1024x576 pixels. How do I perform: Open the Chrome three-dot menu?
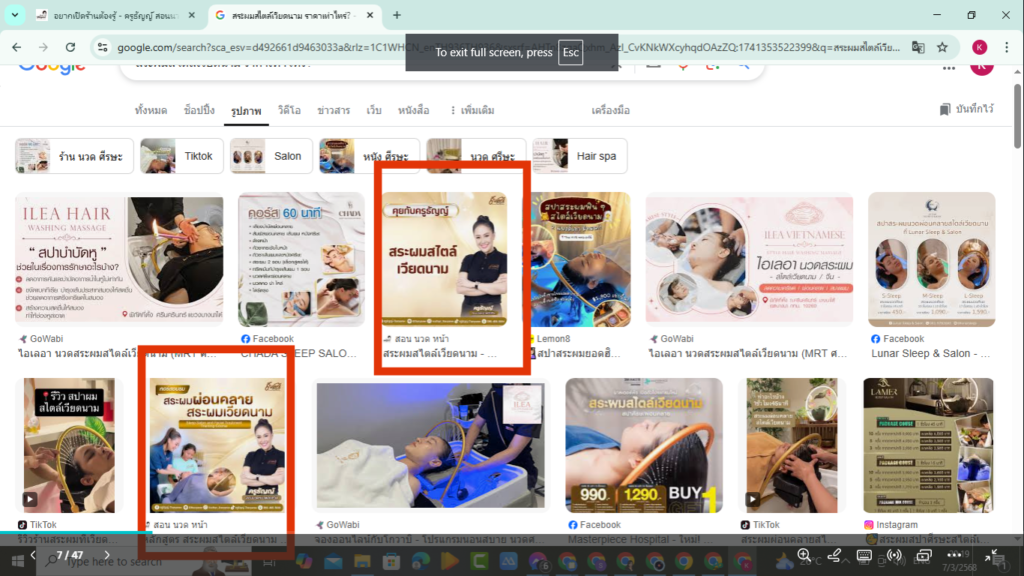coord(1006,46)
